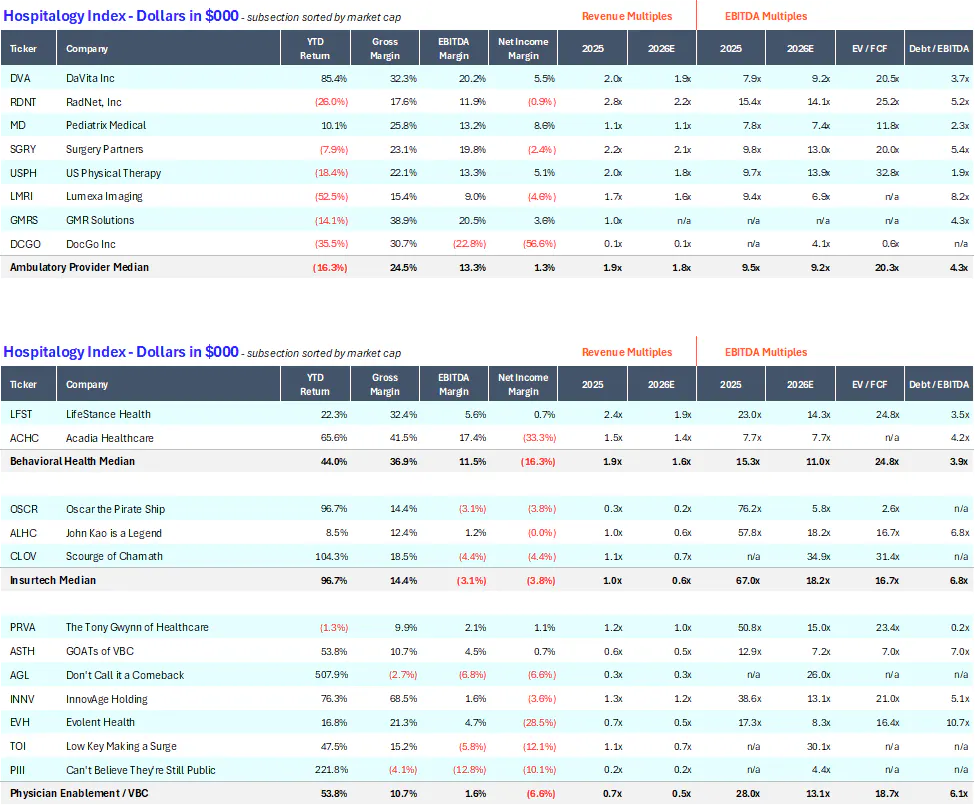Select the DocGo Inc company name
The image size is (975, 806).
pyautogui.click(x=91, y=244)
